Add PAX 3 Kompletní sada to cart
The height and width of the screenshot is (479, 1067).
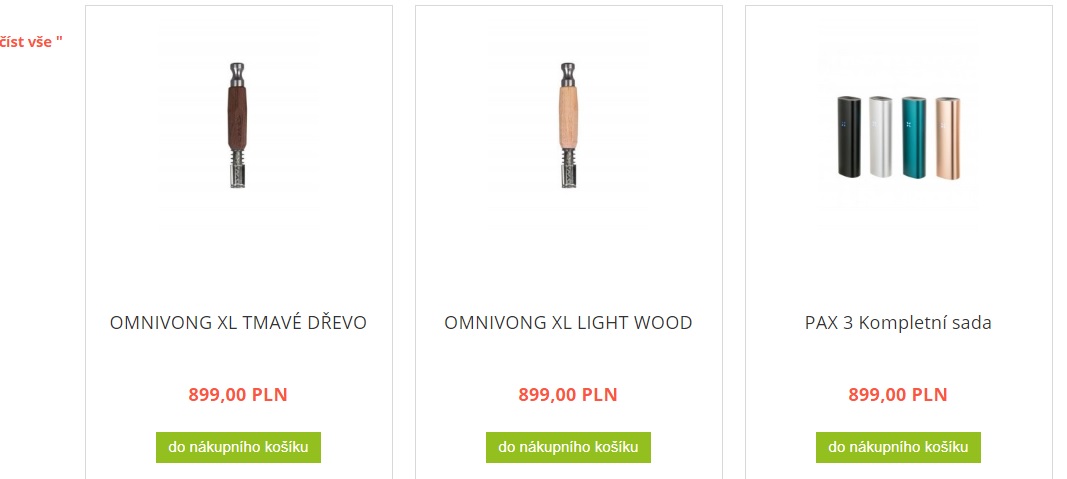point(898,447)
